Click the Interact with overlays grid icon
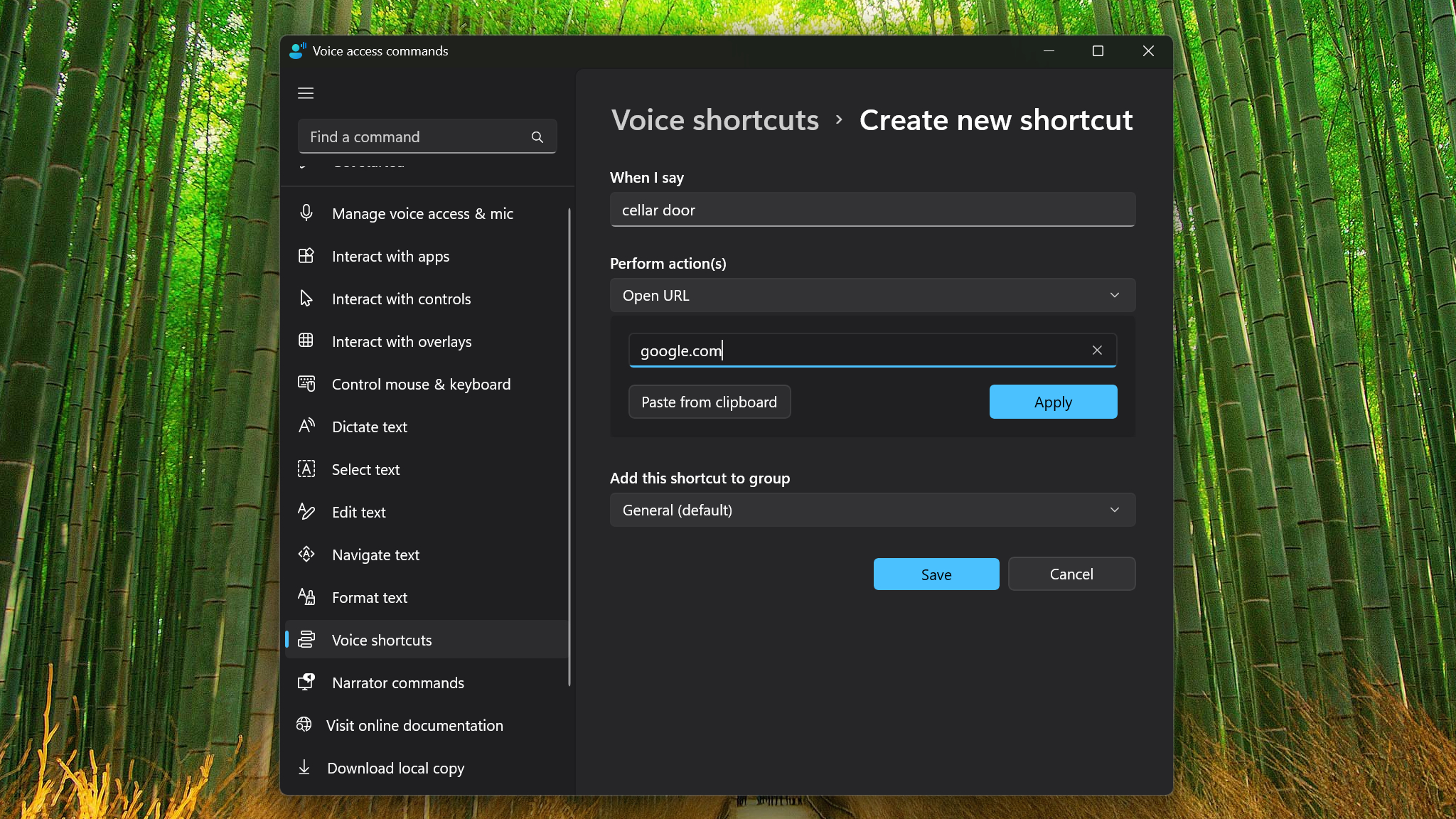 pyautogui.click(x=306, y=341)
